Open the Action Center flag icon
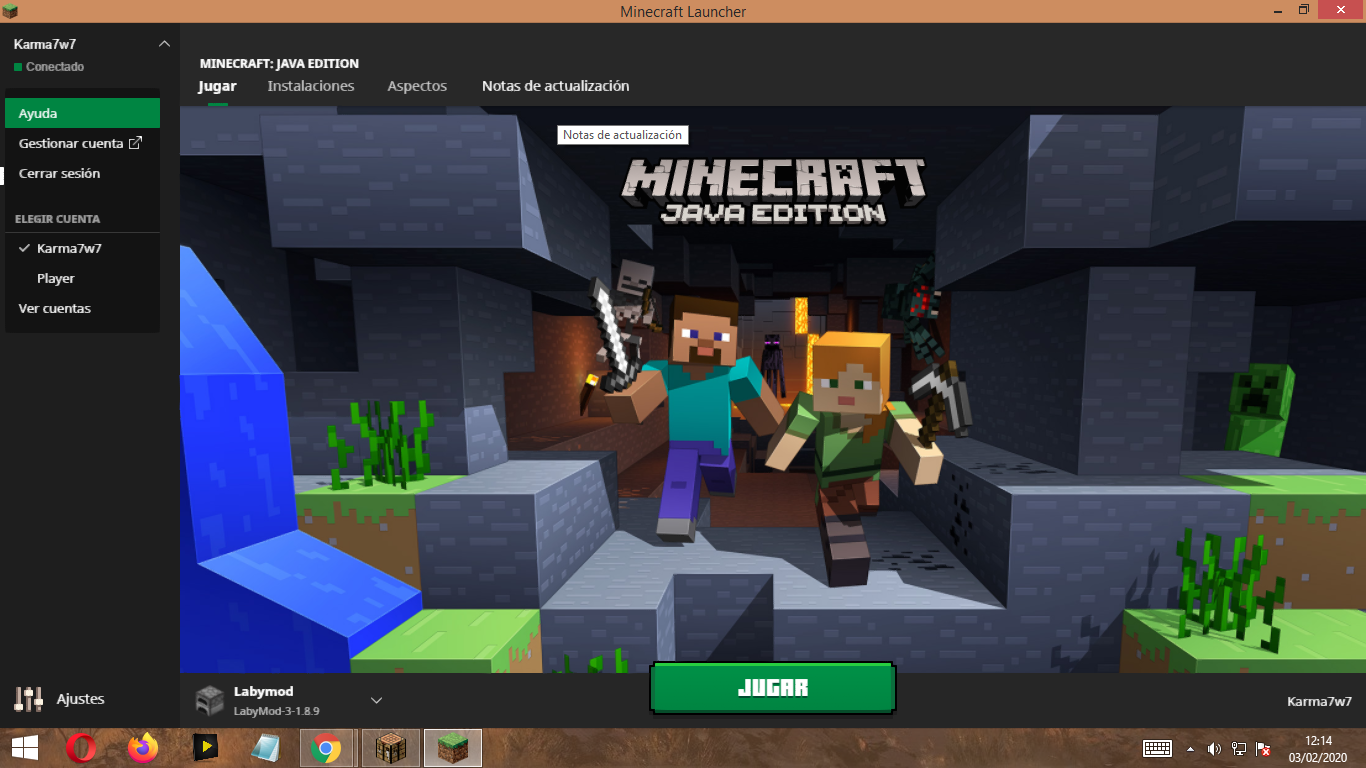Image resolution: width=1366 pixels, height=768 pixels. tap(1264, 748)
